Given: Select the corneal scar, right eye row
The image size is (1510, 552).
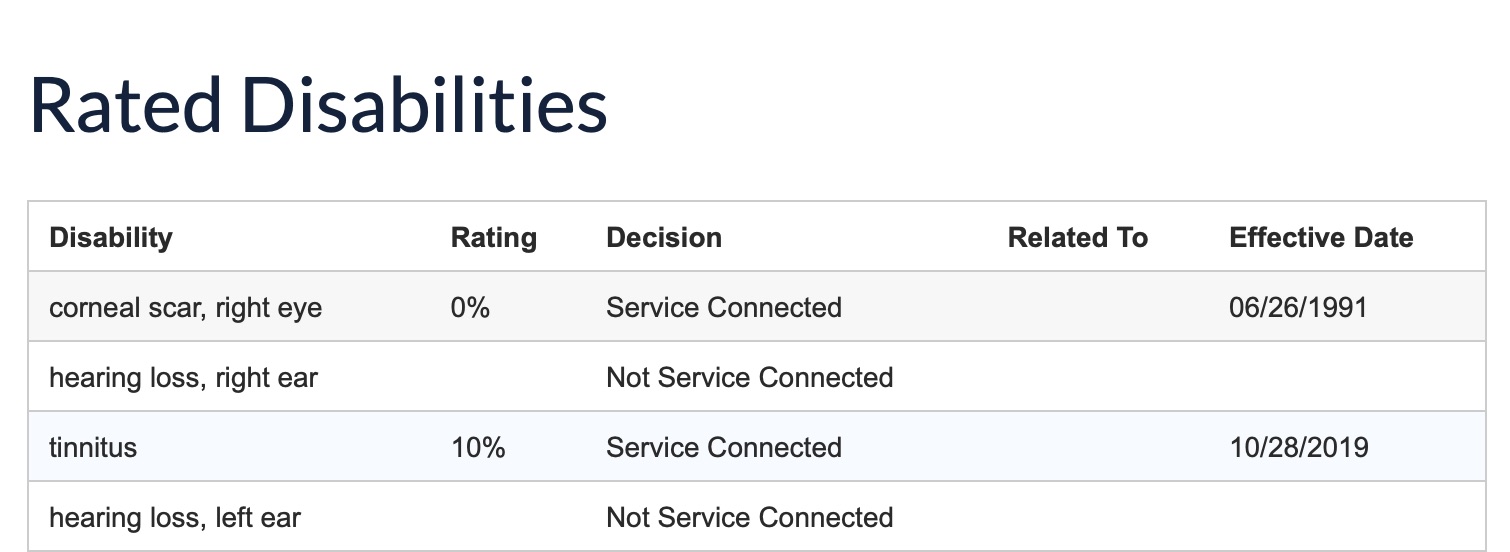Looking at the screenshot, I should pyautogui.click(x=757, y=306).
